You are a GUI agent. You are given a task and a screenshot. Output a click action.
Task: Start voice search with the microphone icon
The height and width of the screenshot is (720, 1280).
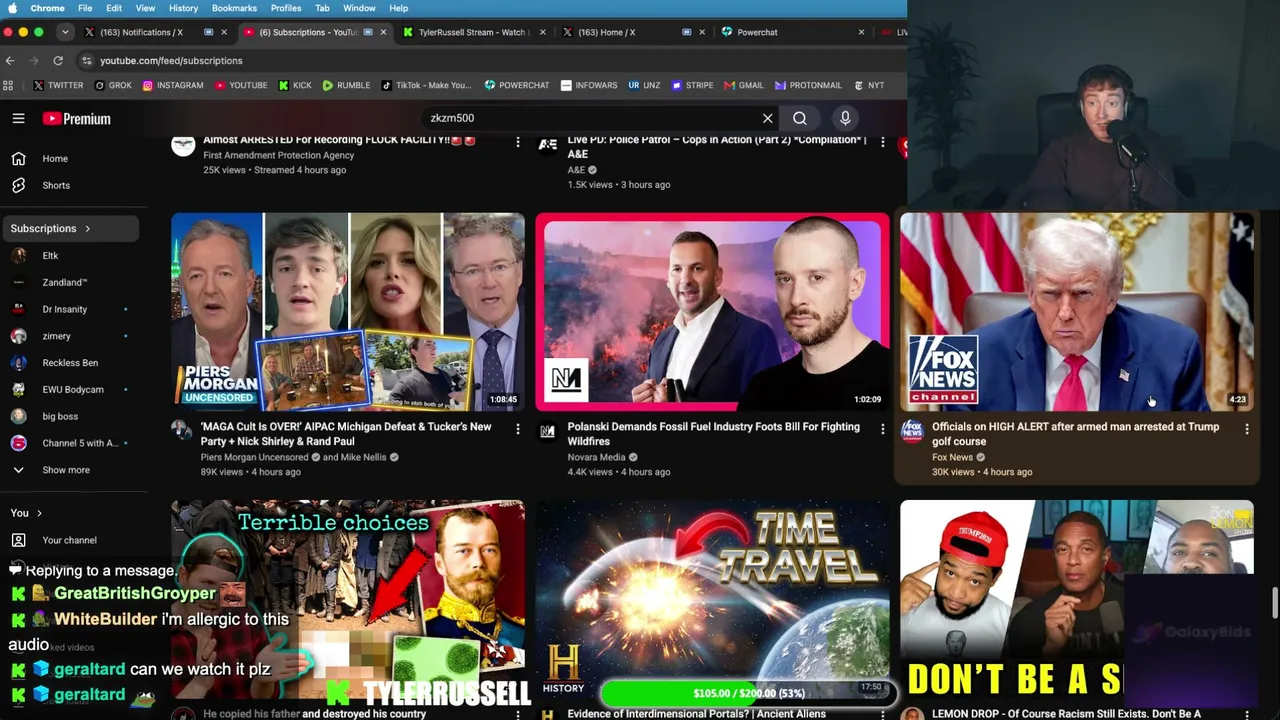click(845, 118)
